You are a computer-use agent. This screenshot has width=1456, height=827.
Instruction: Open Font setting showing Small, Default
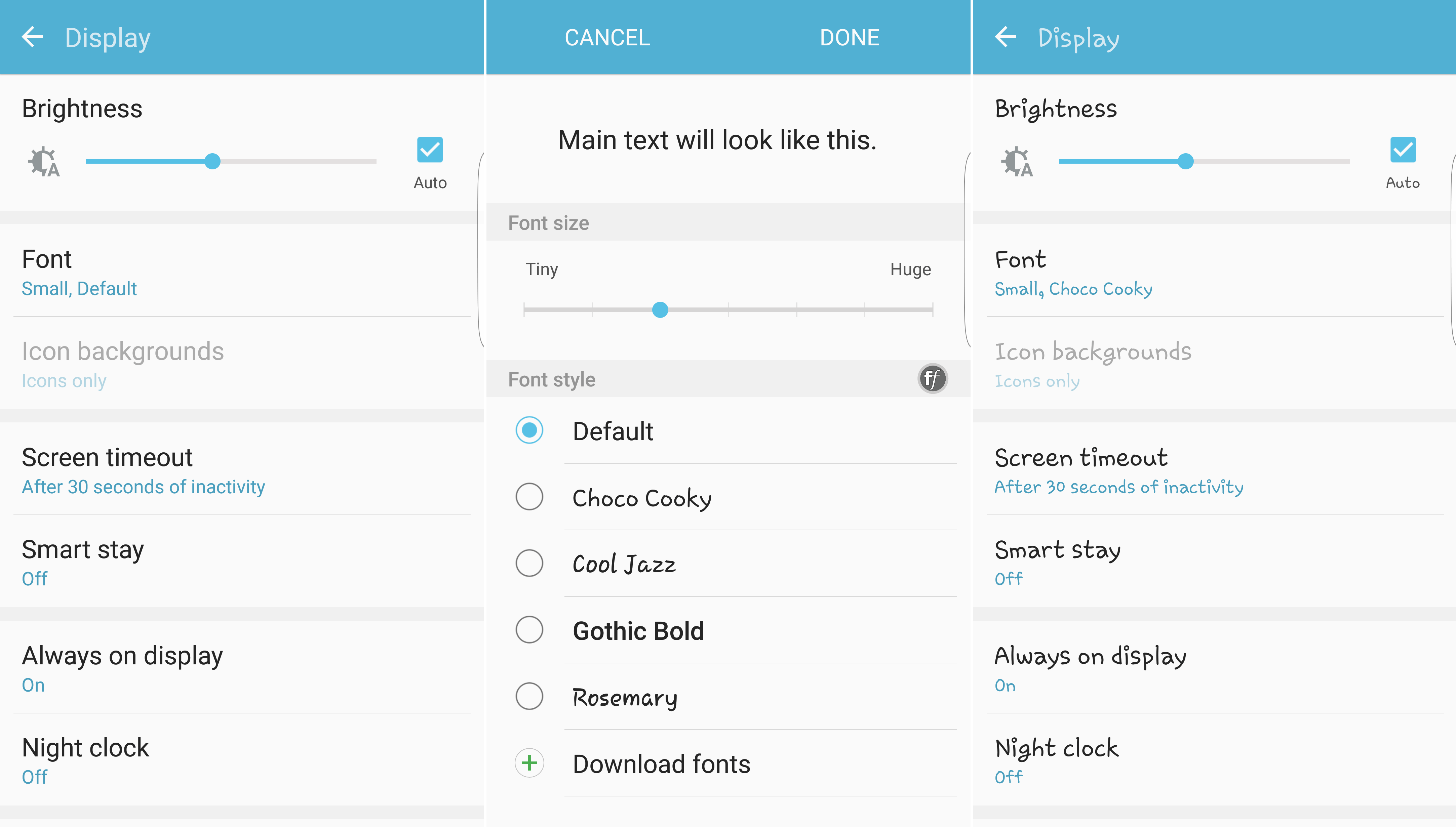[80, 273]
